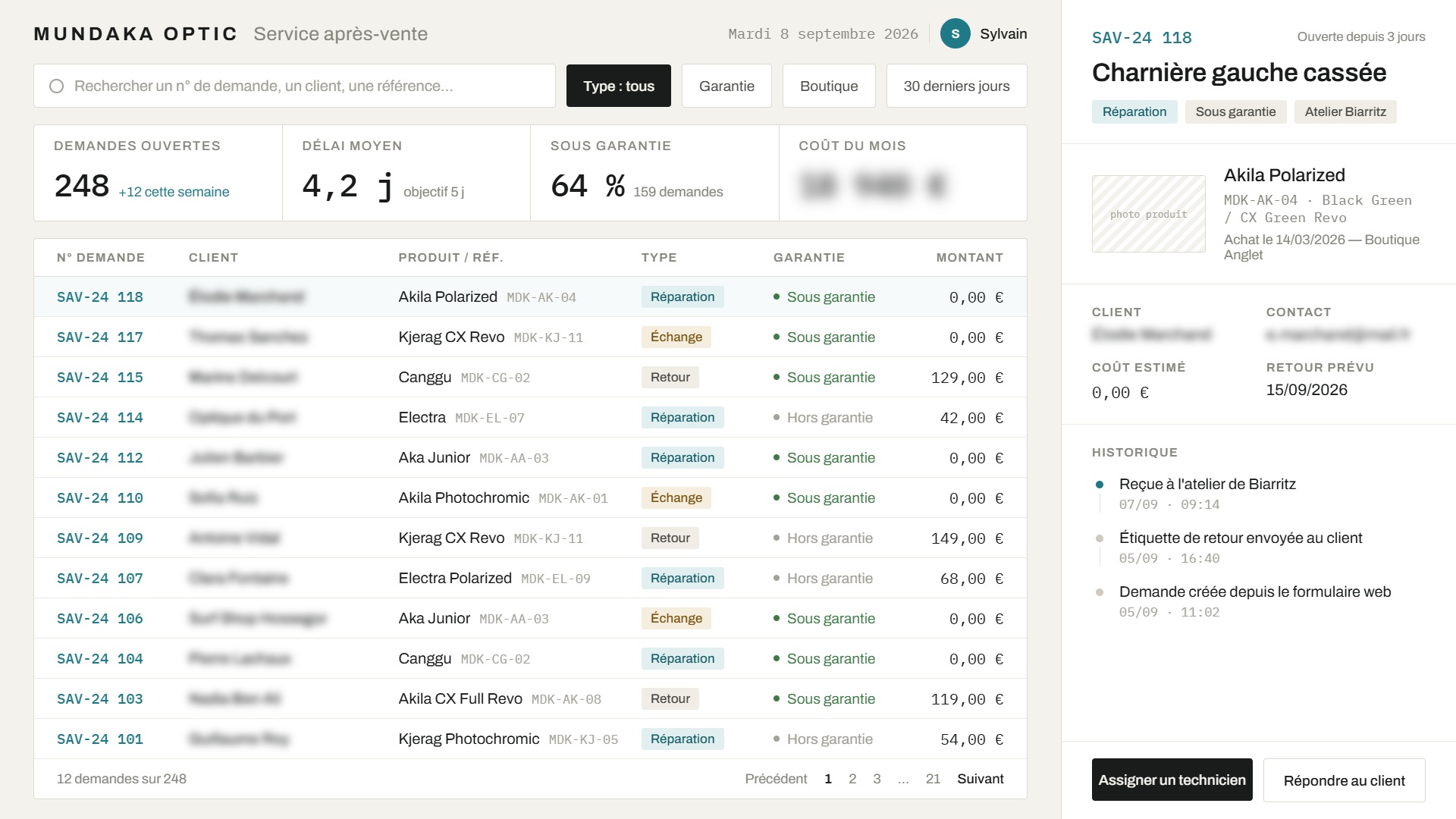This screenshot has width=1456, height=819.
Task: Go to next page with Suivant
Action: pyautogui.click(x=980, y=779)
